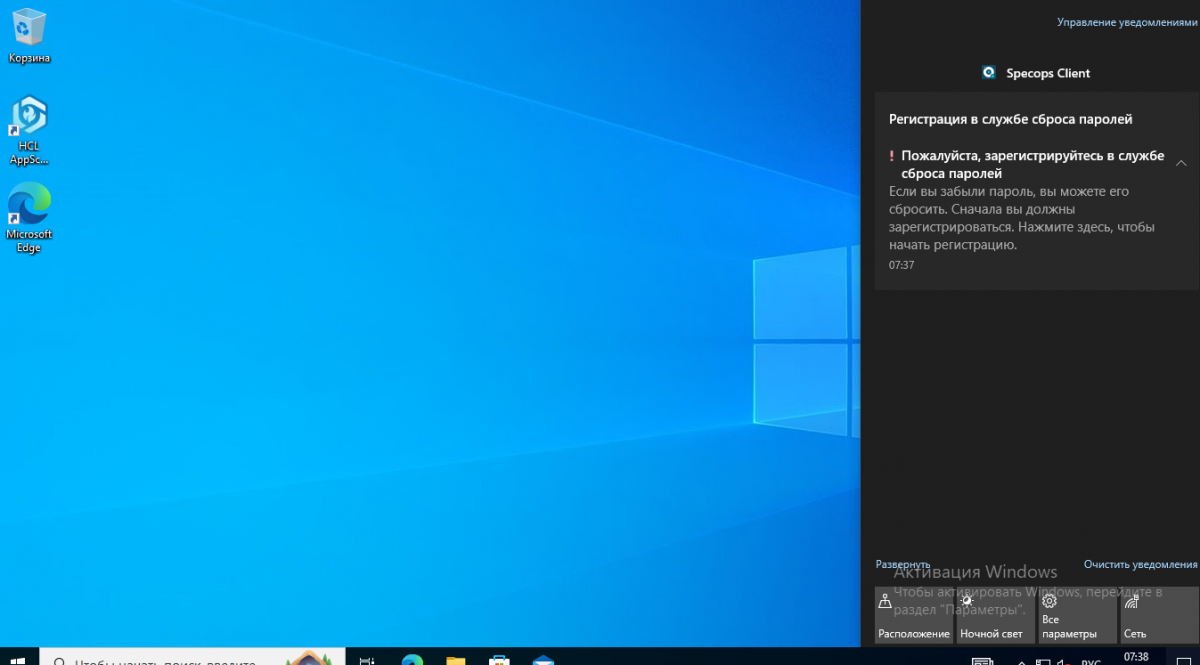Image resolution: width=1200 pixels, height=665 pixels.
Task: Click Очистить уведомления to clear notifications
Action: click(1140, 564)
